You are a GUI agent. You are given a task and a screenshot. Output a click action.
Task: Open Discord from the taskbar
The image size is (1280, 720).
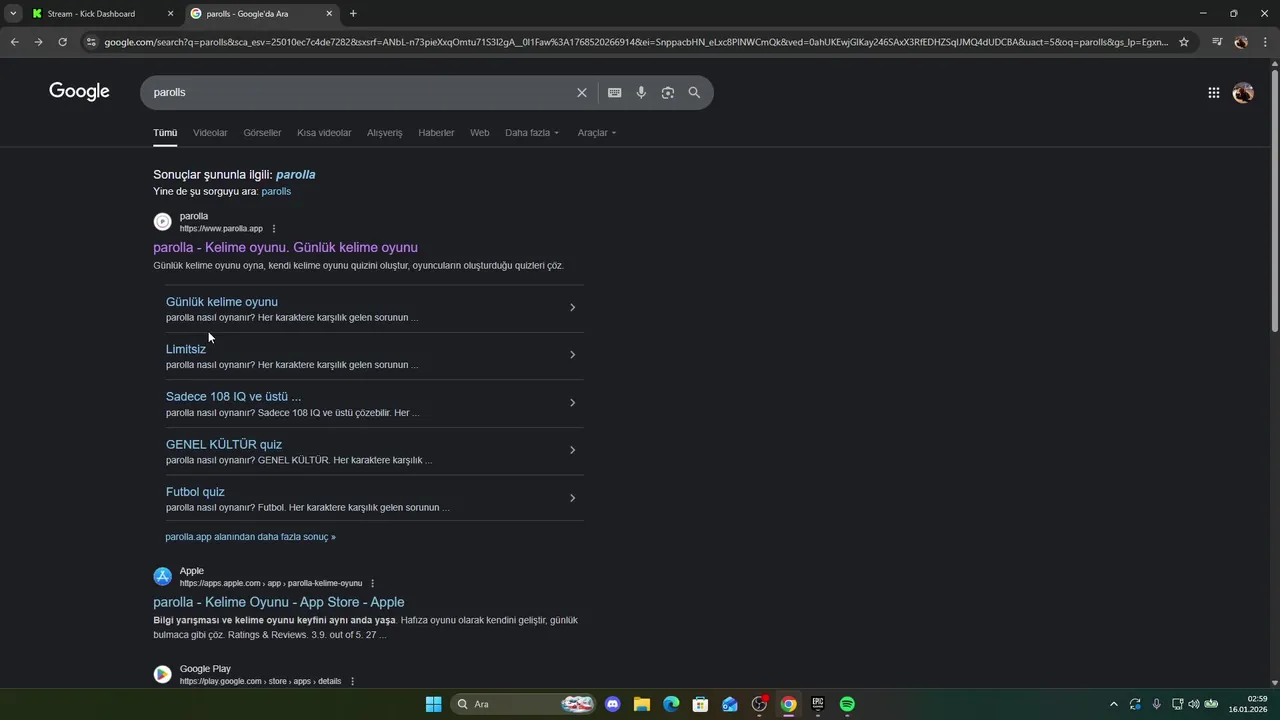(x=613, y=704)
